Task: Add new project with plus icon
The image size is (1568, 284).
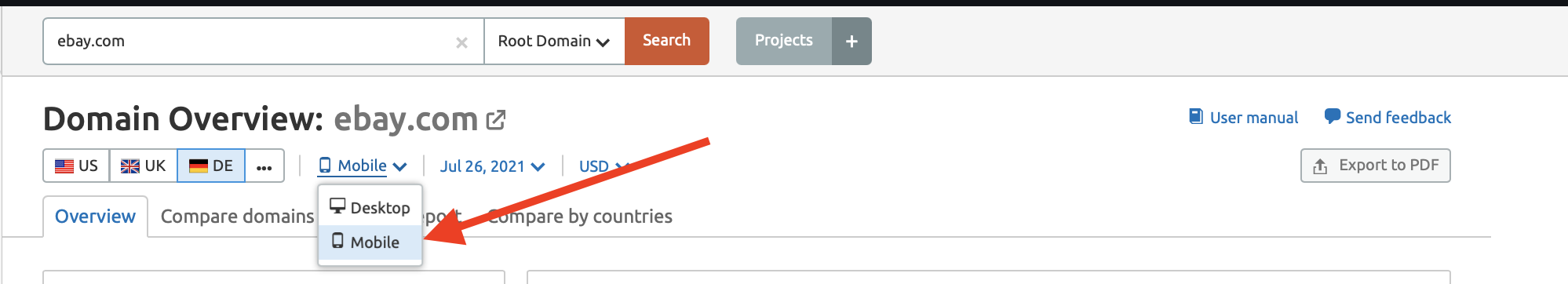Action: [x=851, y=41]
